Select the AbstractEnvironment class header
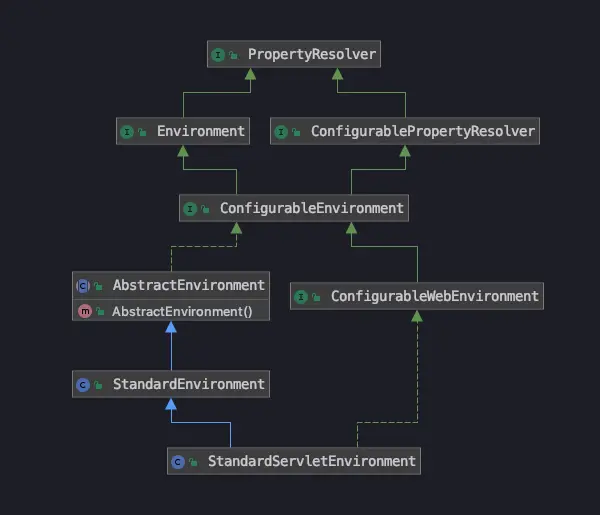Viewport: 600px width, 515px height. tap(171, 285)
